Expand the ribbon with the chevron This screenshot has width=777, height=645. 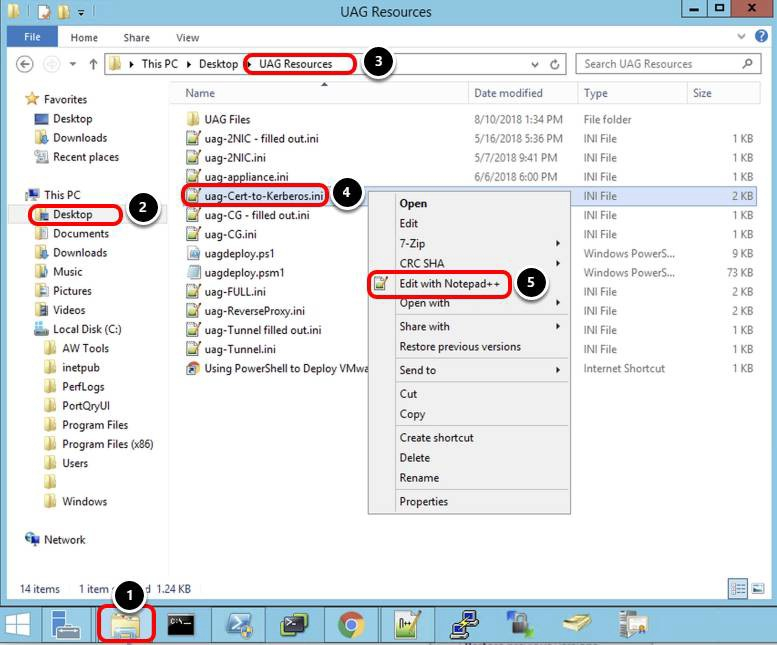click(x=742, y=38)
